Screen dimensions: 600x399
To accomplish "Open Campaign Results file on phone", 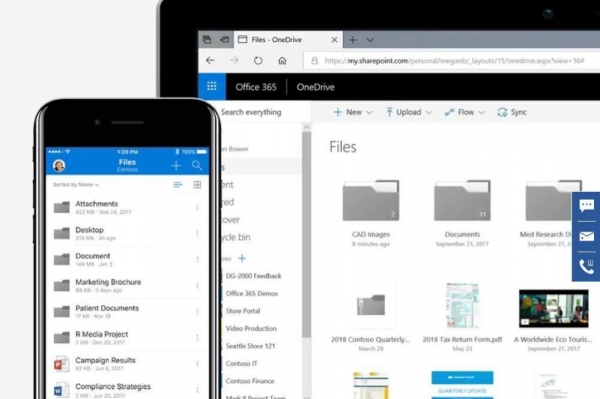I will point(127,363).
